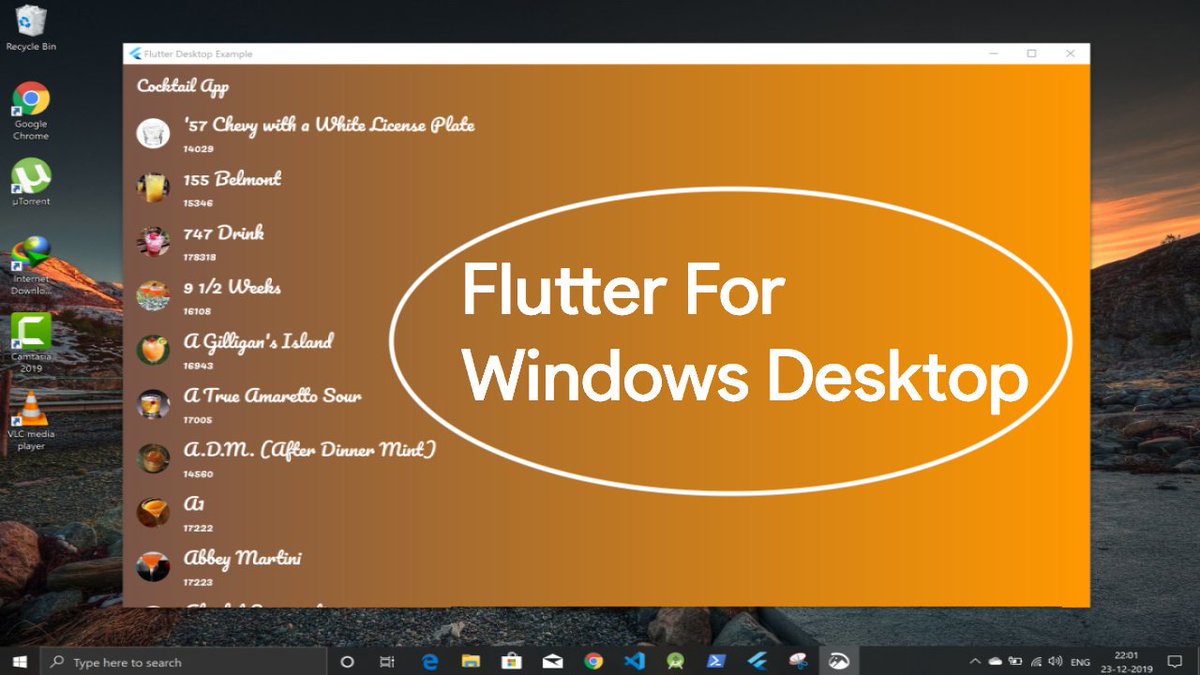Open Google Chrome desktop shortcut
Viewport: 1200px width, 675px height.
click(31, 112)
